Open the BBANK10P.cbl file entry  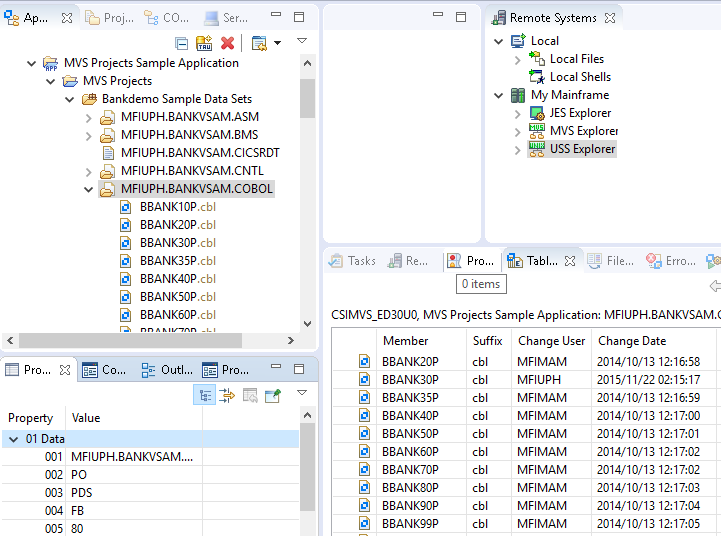point(177,207)
